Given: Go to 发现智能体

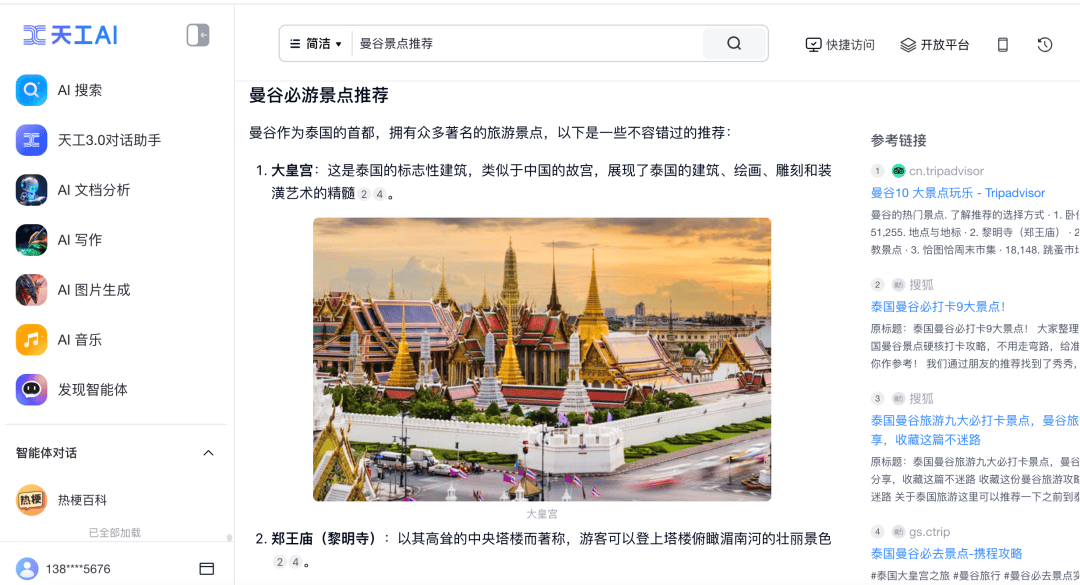Looking at the screenshot, I should click(x=92, y=390).
